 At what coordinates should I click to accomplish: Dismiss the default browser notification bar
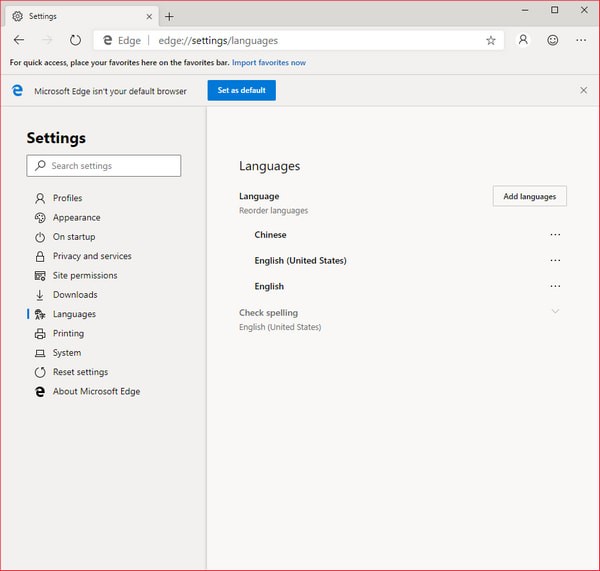584,90
